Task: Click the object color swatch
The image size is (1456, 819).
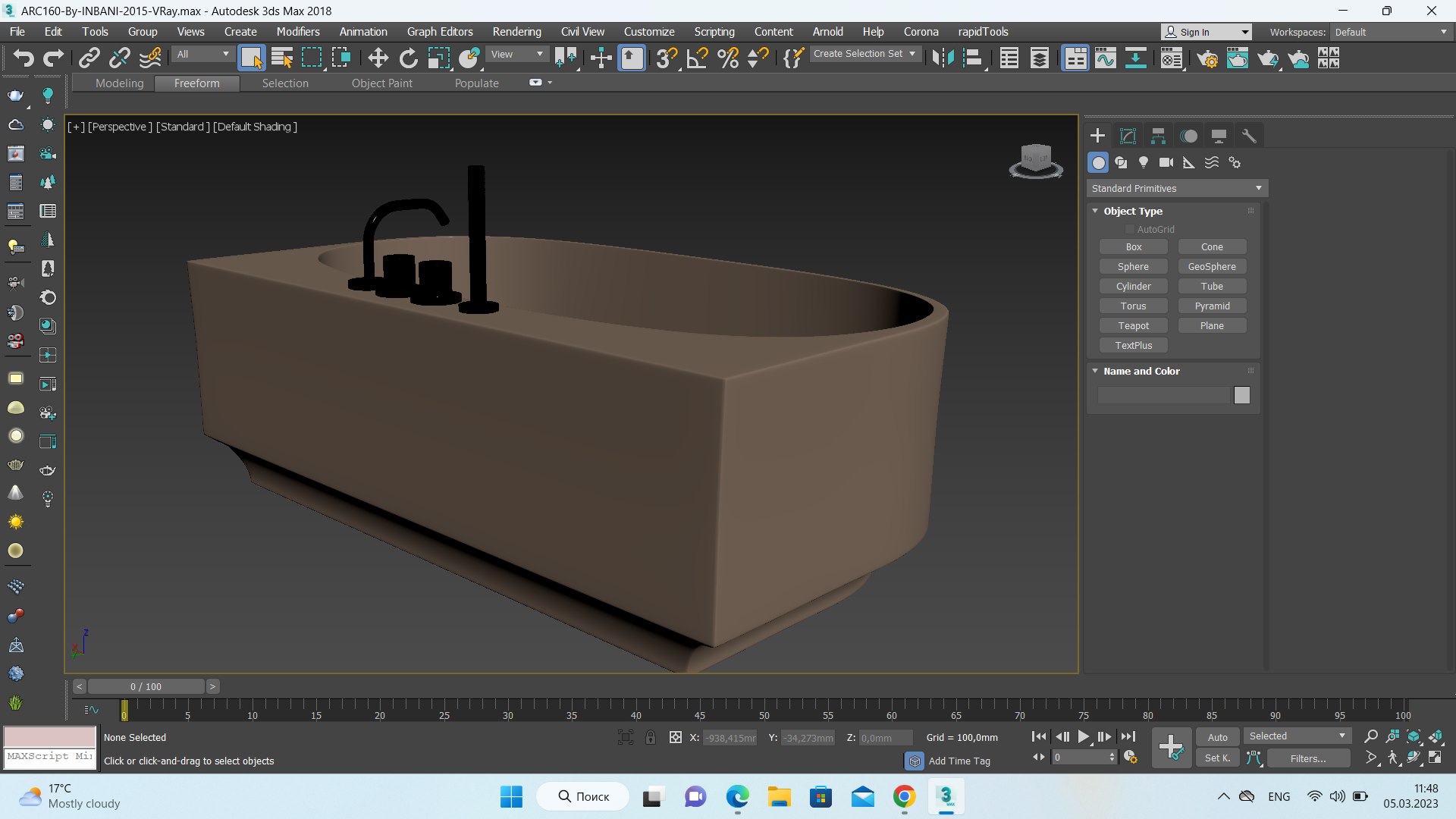Action: pos(1241,395)
